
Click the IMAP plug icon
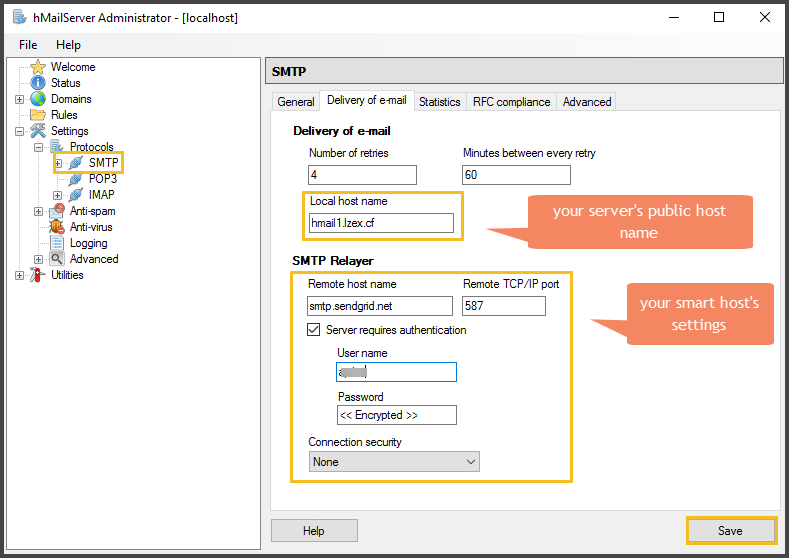point(76,194)
